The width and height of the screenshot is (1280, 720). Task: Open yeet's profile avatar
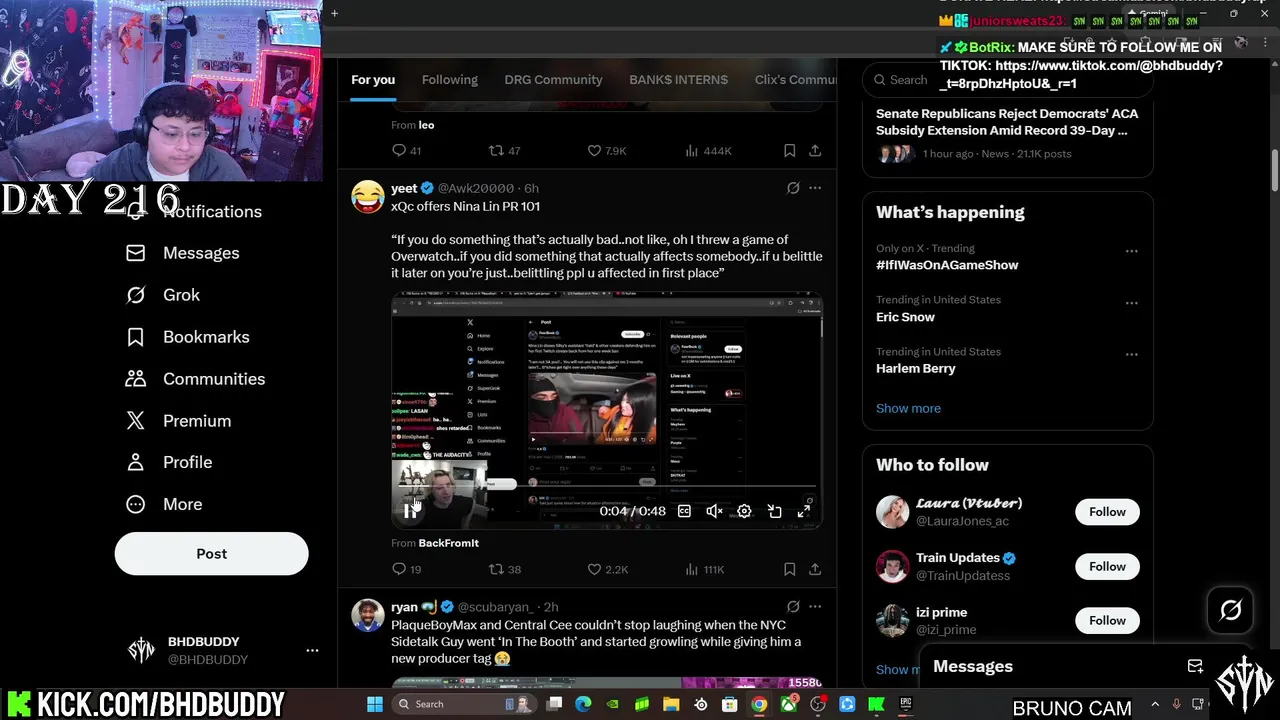click(x=368, y=196)
